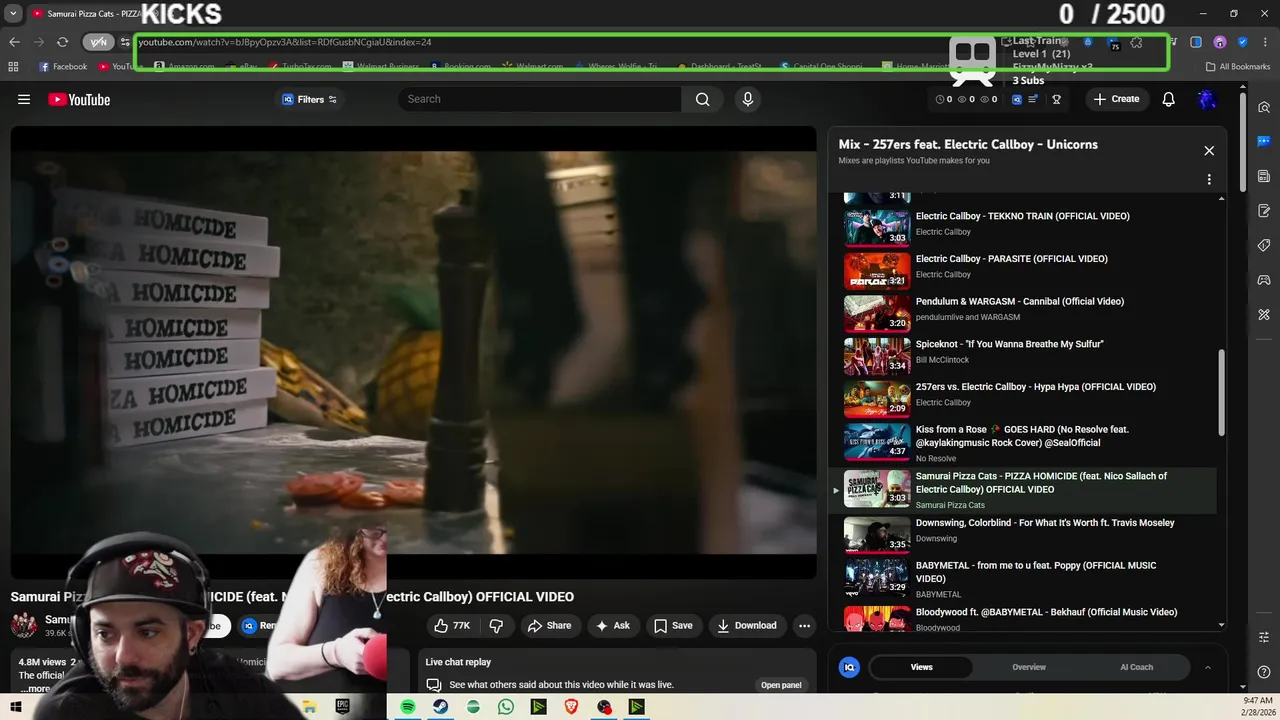
Task: Open WhatsApp from taskbar
Action: [506, 707]
